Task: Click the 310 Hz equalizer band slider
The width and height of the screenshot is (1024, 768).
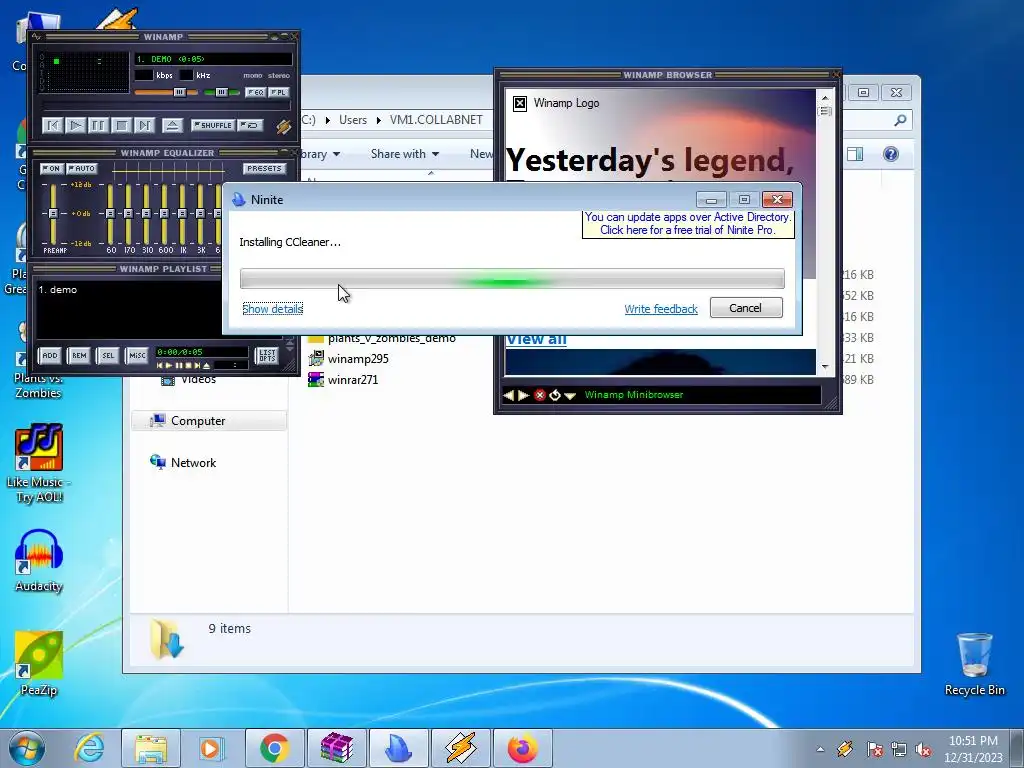Action: (146, 214)
